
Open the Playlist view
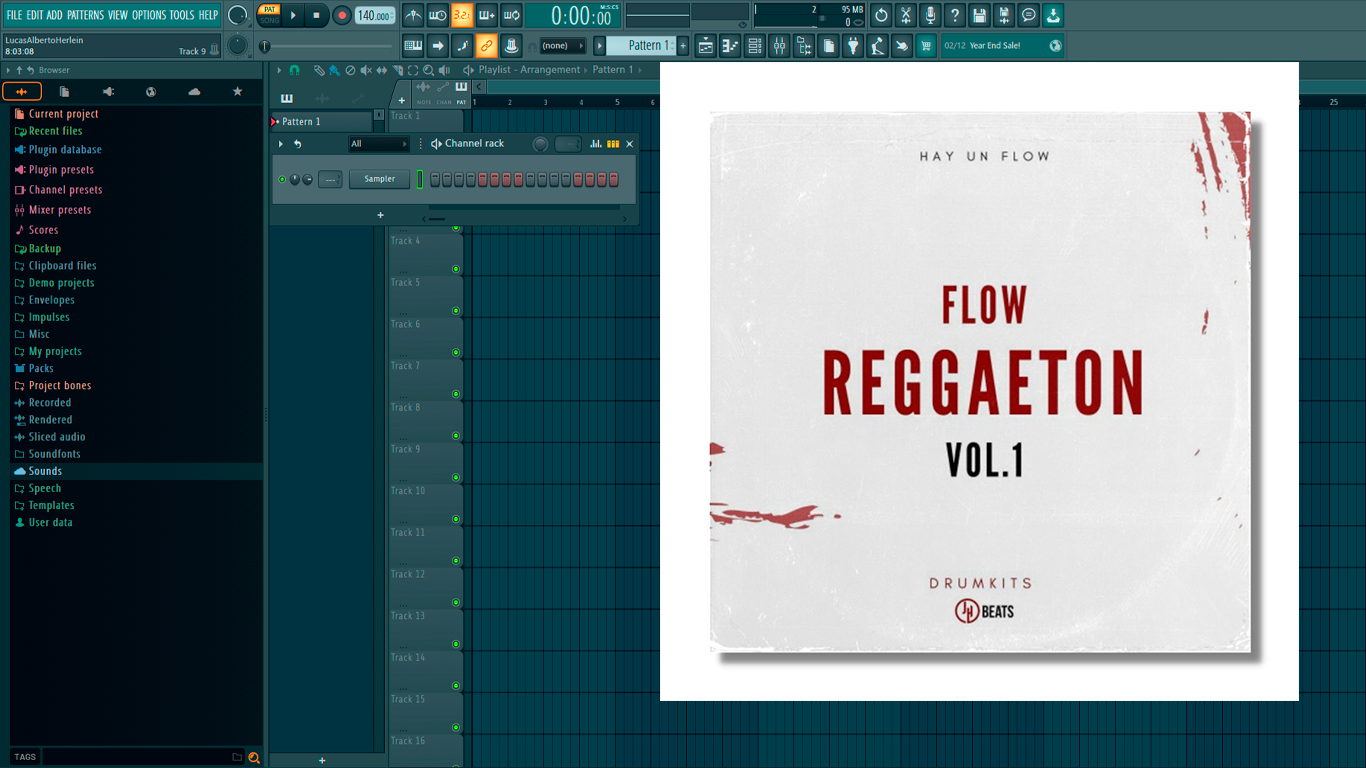point(706,45)
